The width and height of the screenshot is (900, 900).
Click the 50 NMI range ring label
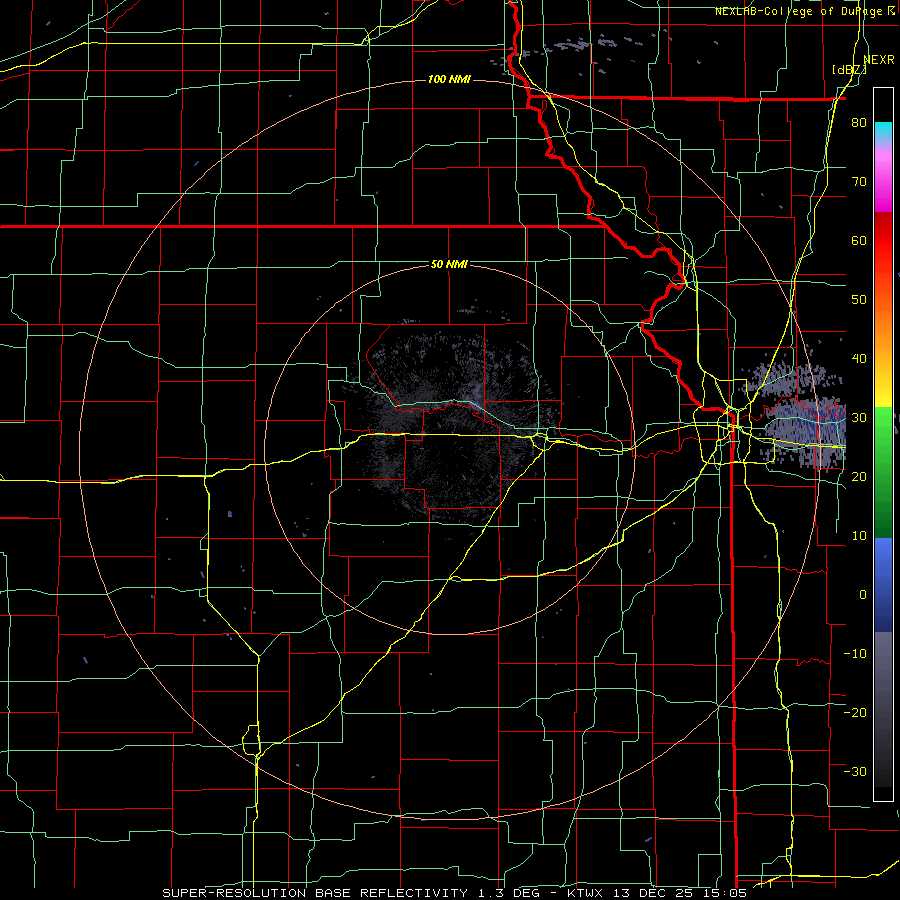point(449,265)
